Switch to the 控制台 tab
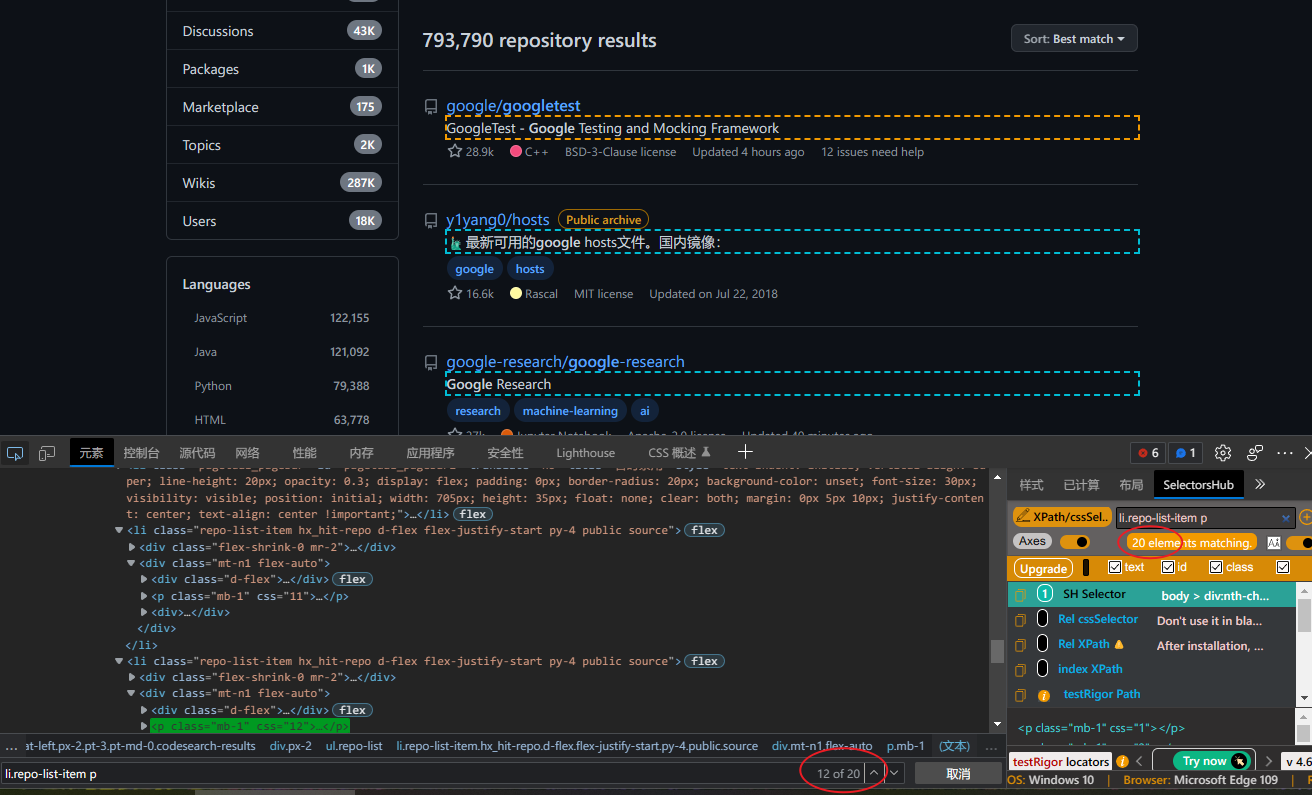 141,453
